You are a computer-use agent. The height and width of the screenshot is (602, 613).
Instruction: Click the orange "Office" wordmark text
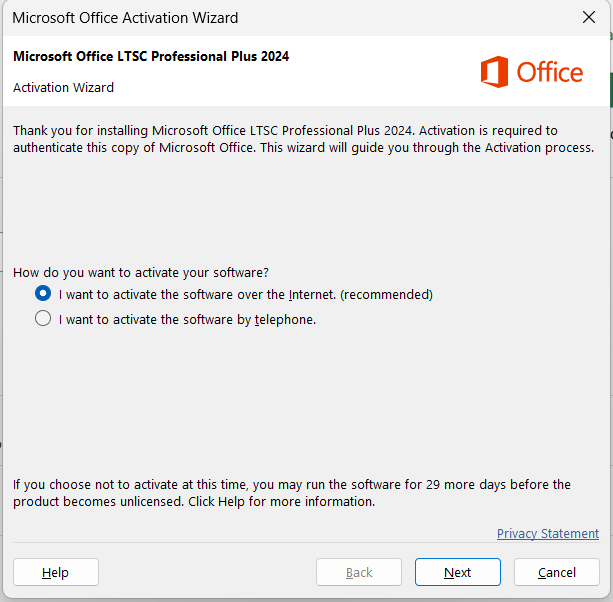pyautogui.click(x=550, y=73)
